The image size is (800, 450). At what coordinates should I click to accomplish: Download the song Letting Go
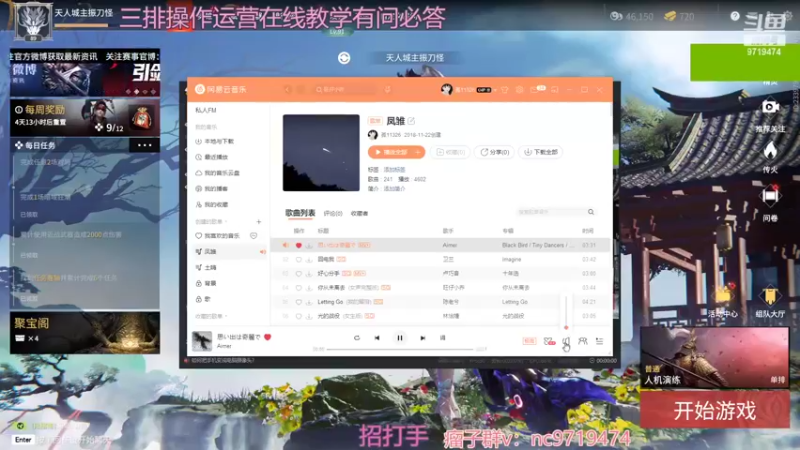click(x=309, y=302)
